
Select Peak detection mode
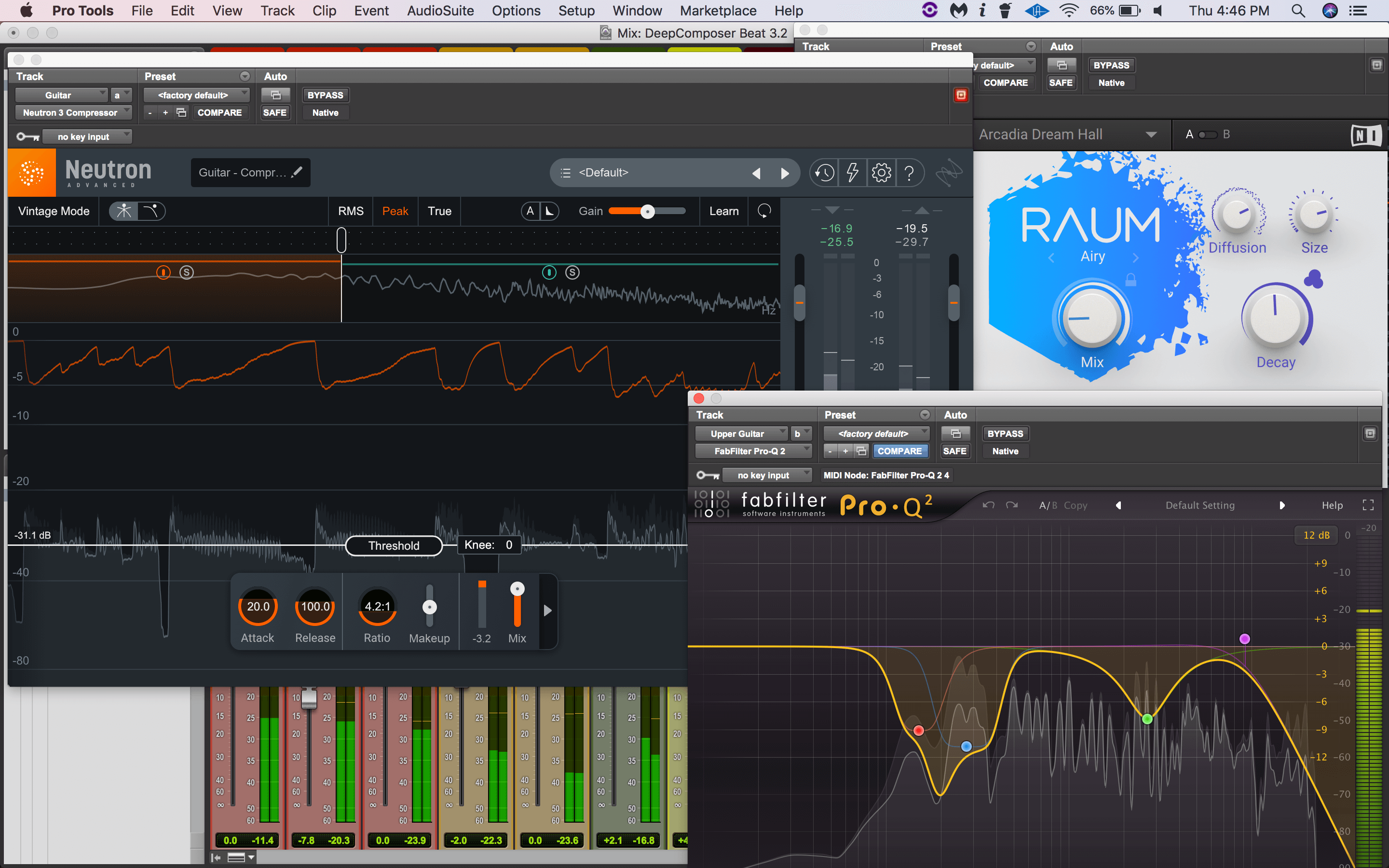pos(395,211)
